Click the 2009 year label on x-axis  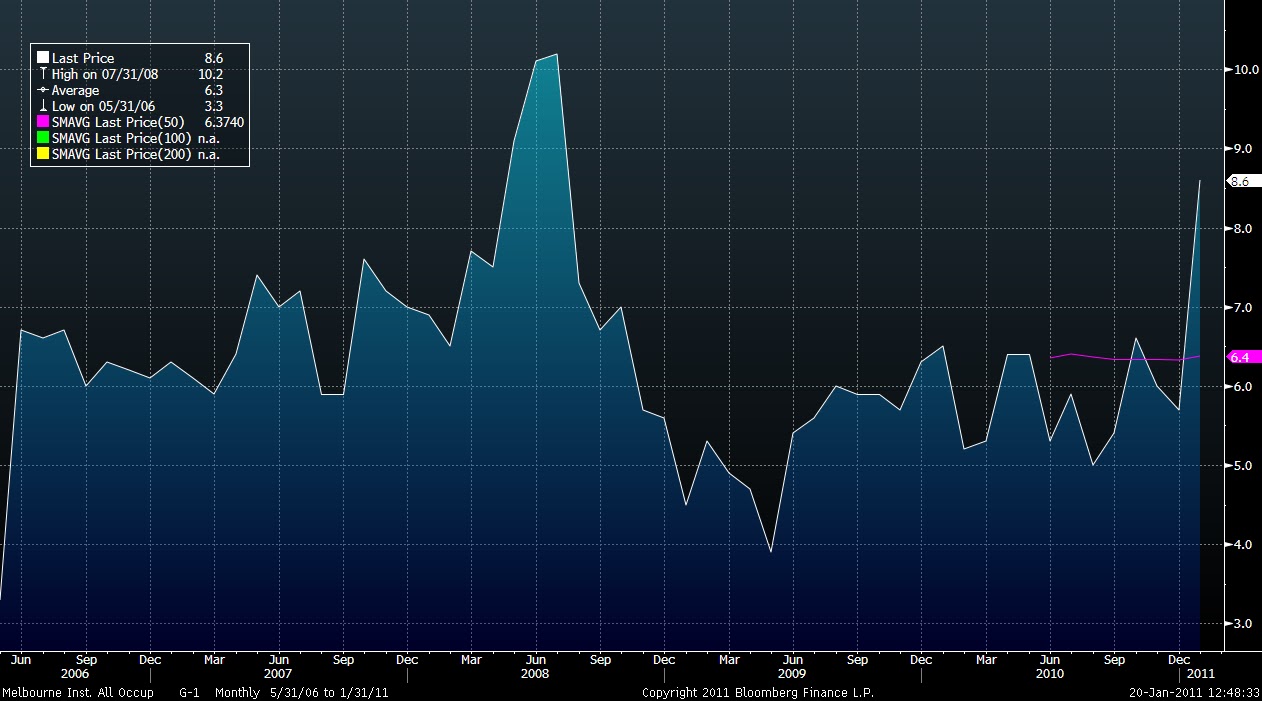(792, 674)
